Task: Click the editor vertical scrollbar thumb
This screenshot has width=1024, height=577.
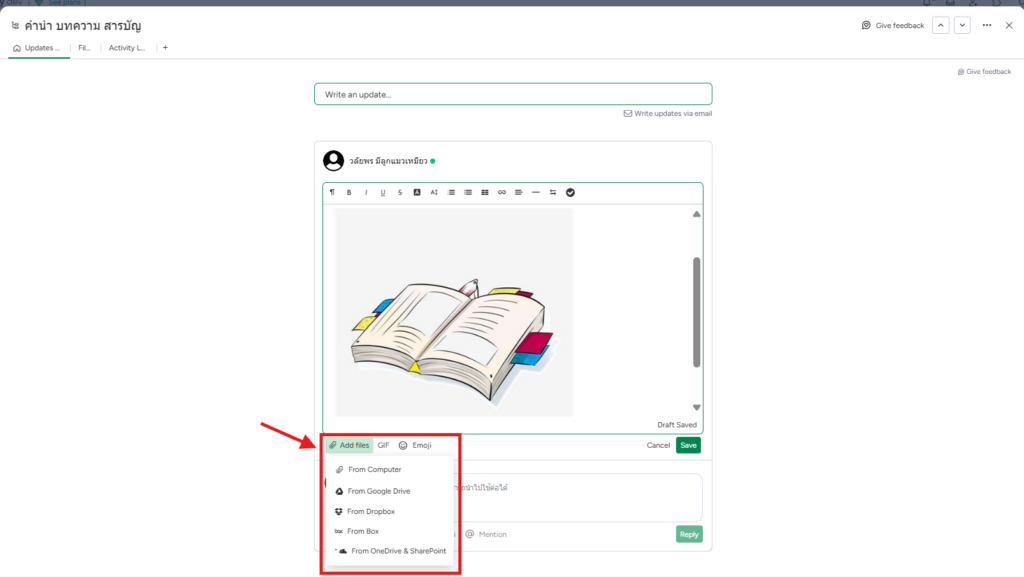Action: click(697, 312)
